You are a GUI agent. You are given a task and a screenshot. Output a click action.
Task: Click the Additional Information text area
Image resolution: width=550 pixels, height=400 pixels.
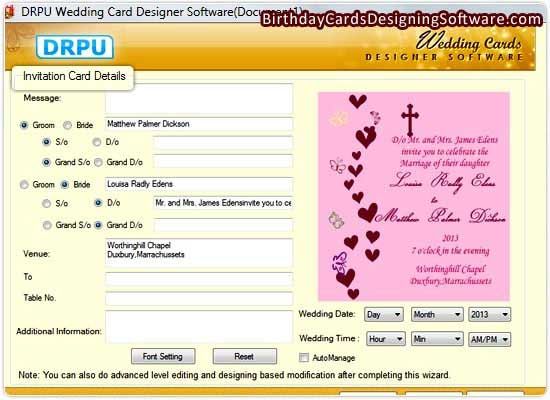coord(199,326)
